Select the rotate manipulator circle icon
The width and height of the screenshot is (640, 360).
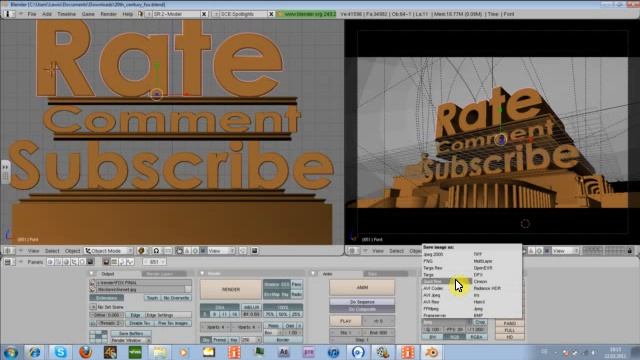coord(195,251)
